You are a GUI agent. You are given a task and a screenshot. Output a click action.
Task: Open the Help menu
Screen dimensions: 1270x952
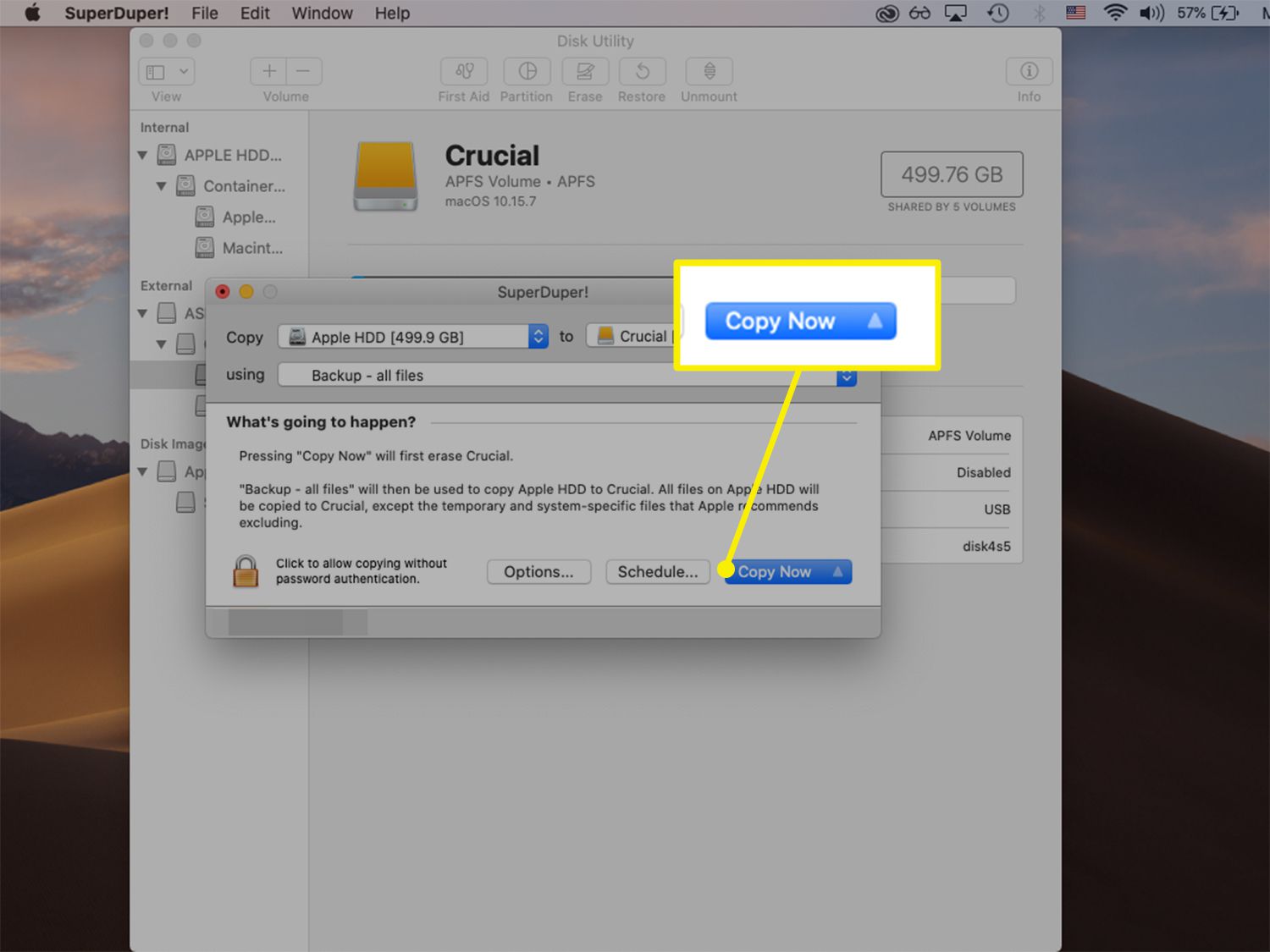click(392, 13)
